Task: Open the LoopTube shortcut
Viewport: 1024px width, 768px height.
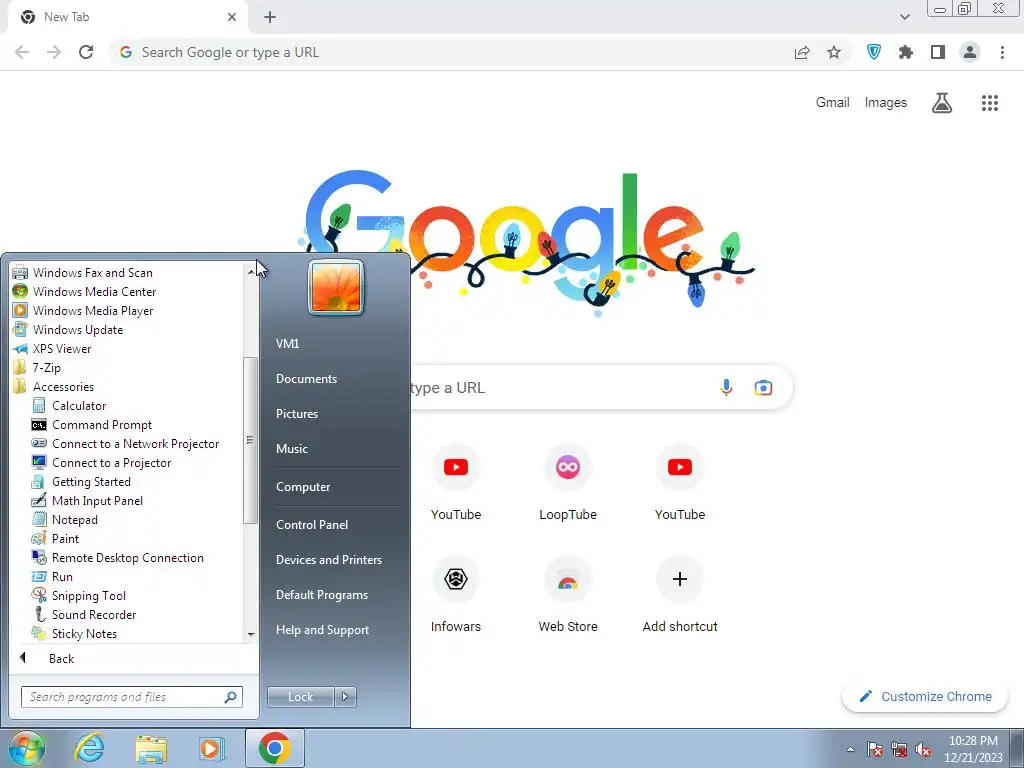Action: [x=568, y=483]
